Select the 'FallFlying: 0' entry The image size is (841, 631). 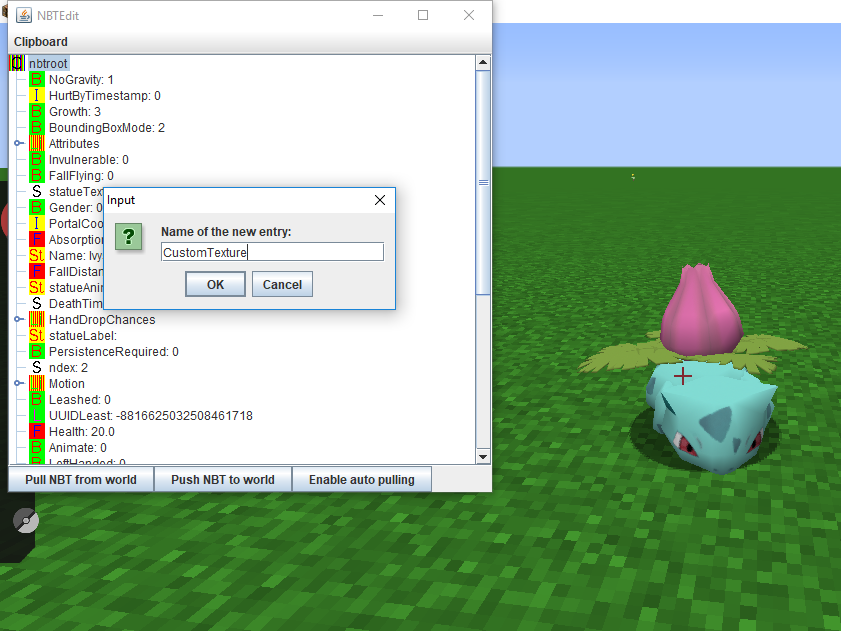click(x=82, y=175)
